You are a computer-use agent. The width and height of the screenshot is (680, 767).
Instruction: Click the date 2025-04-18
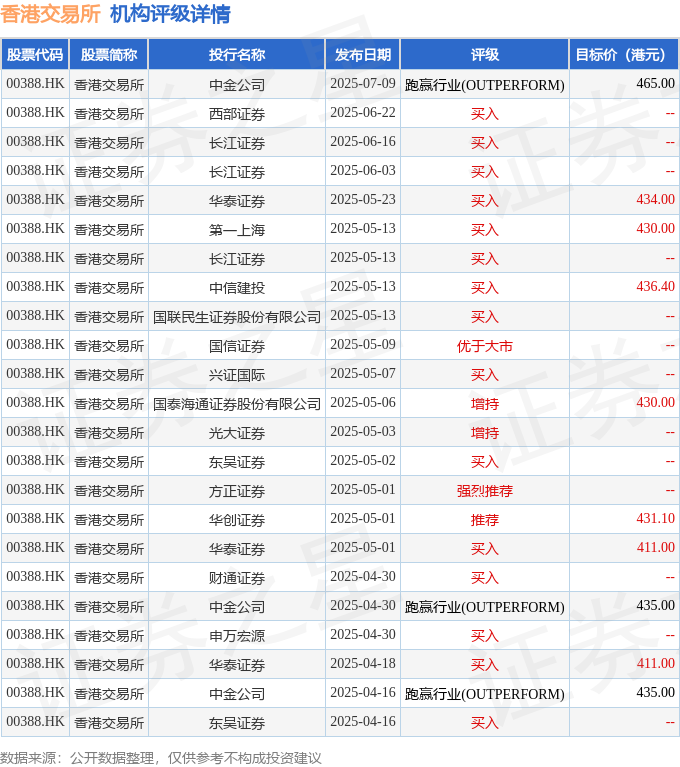(363, 663)
